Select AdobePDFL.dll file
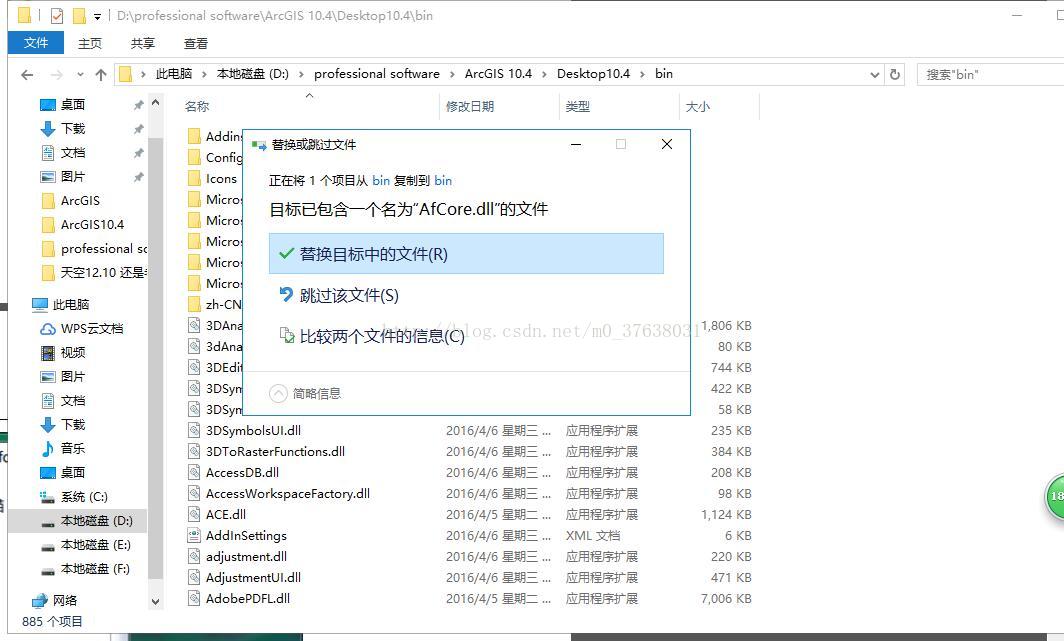Viewport: 1064px width, 641px height. pos(248,598)
